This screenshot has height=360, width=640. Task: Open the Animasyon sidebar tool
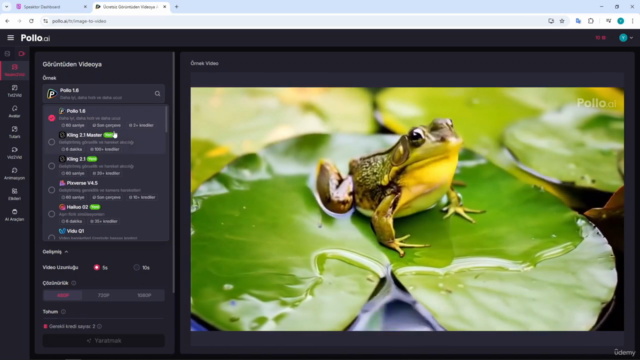[x=15, y=173]
